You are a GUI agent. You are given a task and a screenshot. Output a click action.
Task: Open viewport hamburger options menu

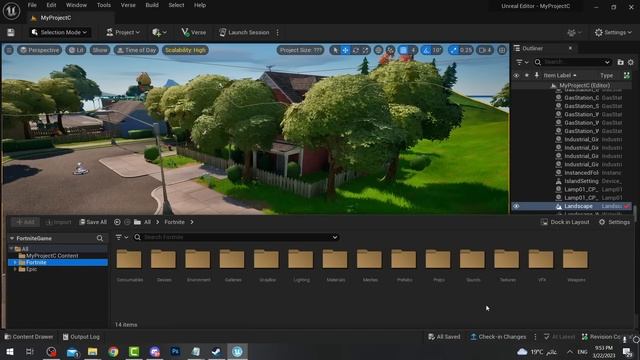tap(9, 50)
